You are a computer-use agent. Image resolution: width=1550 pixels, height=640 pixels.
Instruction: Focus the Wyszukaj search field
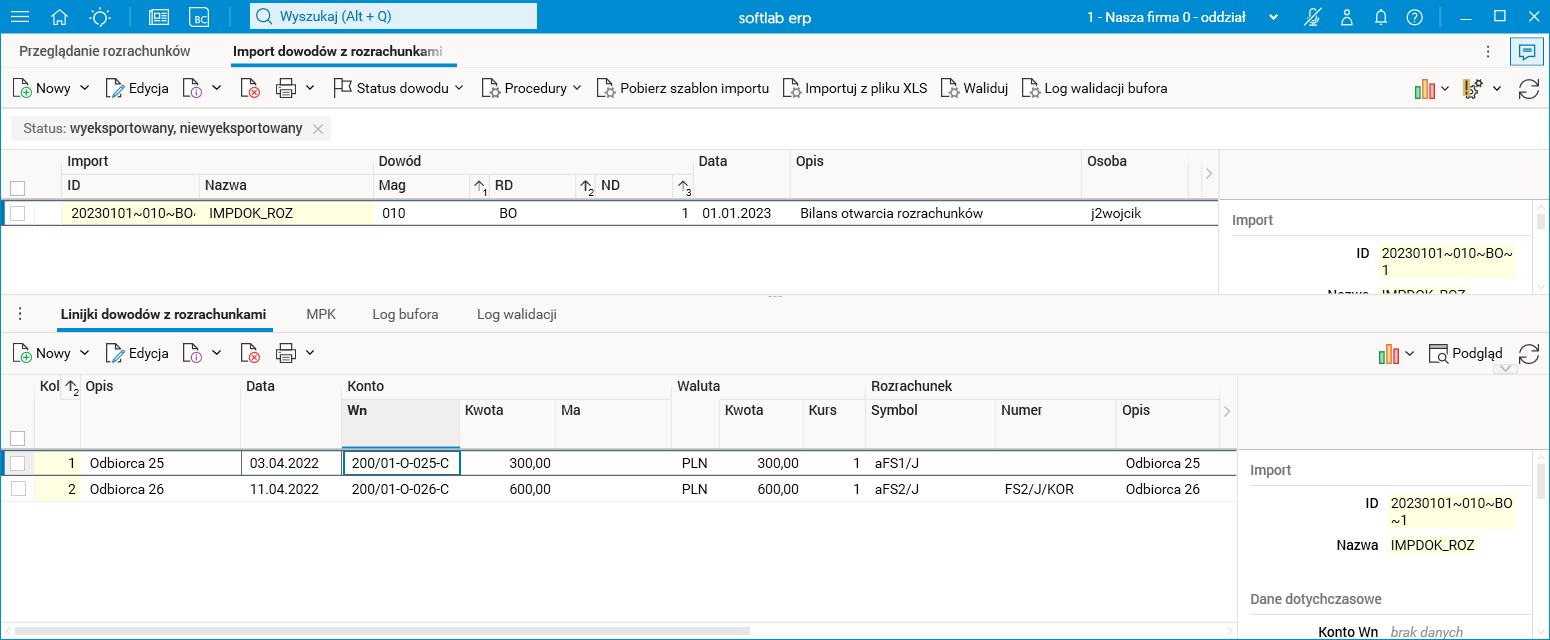coord(393,16)
